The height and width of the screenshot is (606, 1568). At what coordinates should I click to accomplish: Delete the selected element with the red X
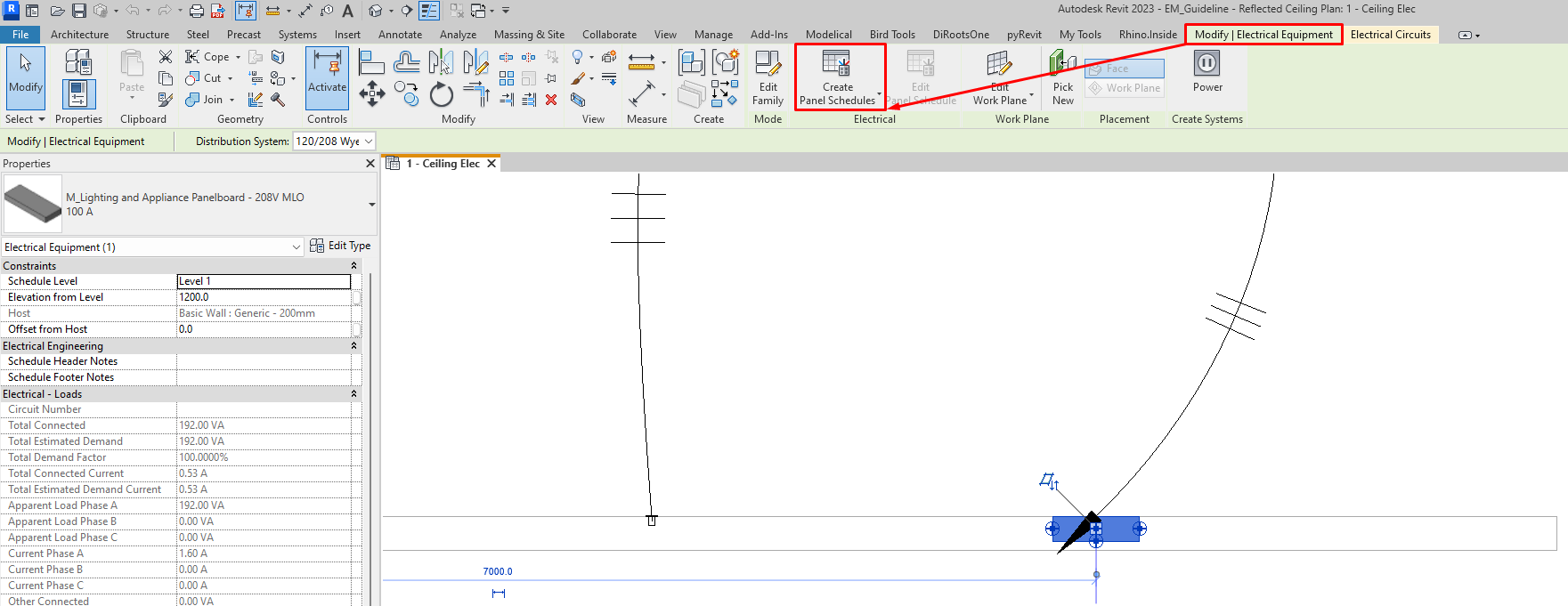point(551,100)
